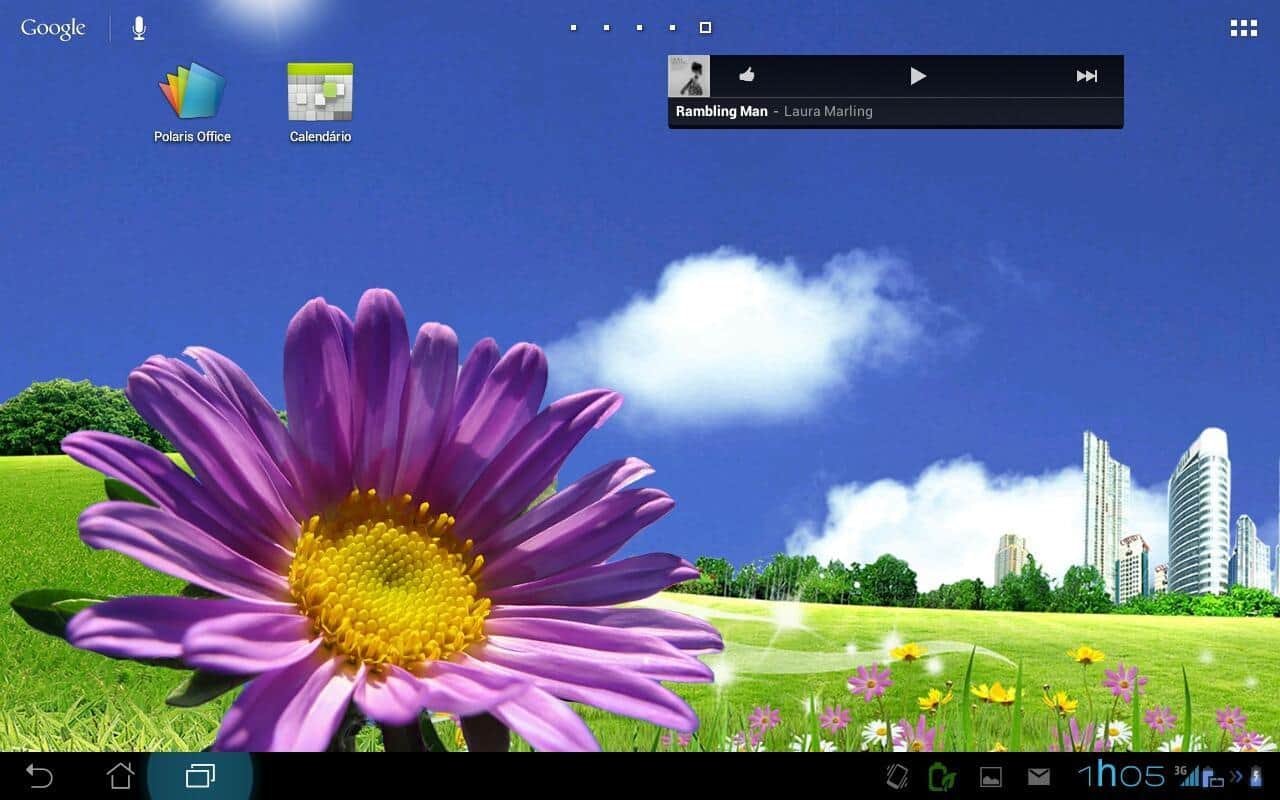Tap the 1h05 clock in status bar
The height and width of the screenshot is (800, 1280).
[x=1120, y=775]
